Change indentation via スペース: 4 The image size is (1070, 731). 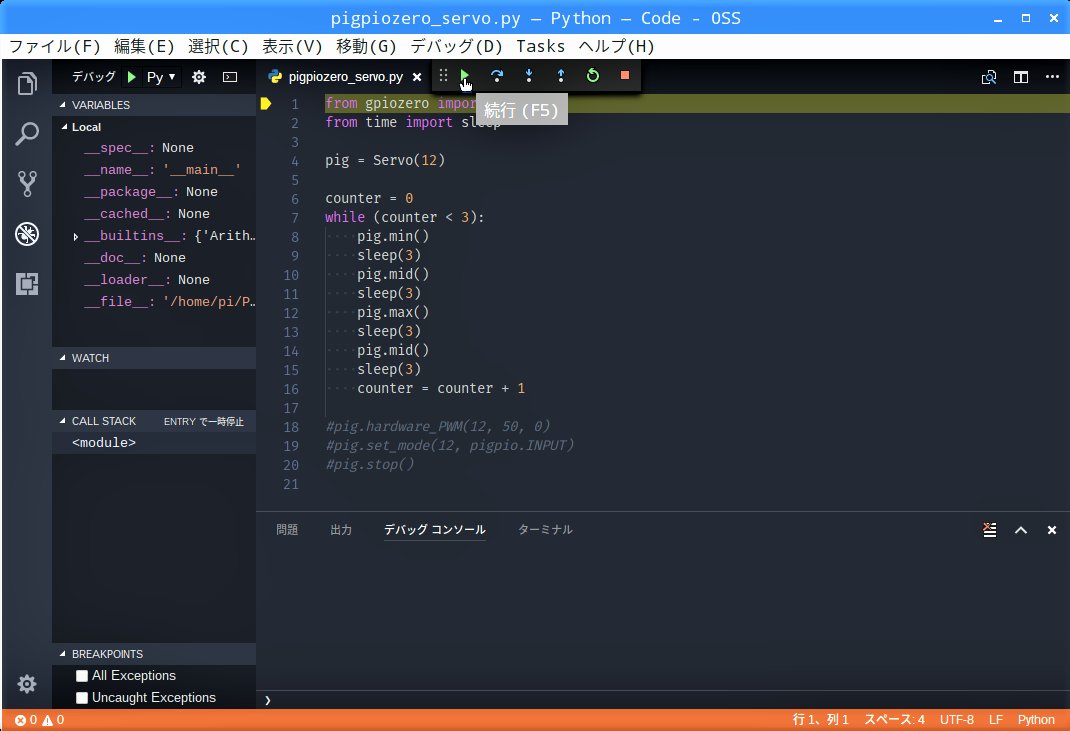click(x=895, y=720)
